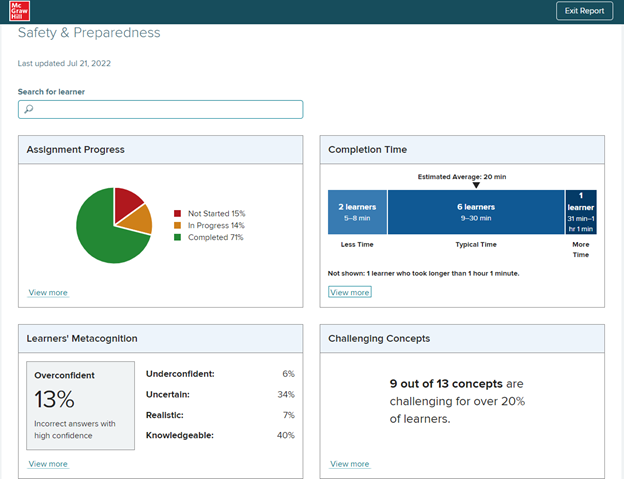
Task: Click the McGraw Hill logo
Action: 20,11
